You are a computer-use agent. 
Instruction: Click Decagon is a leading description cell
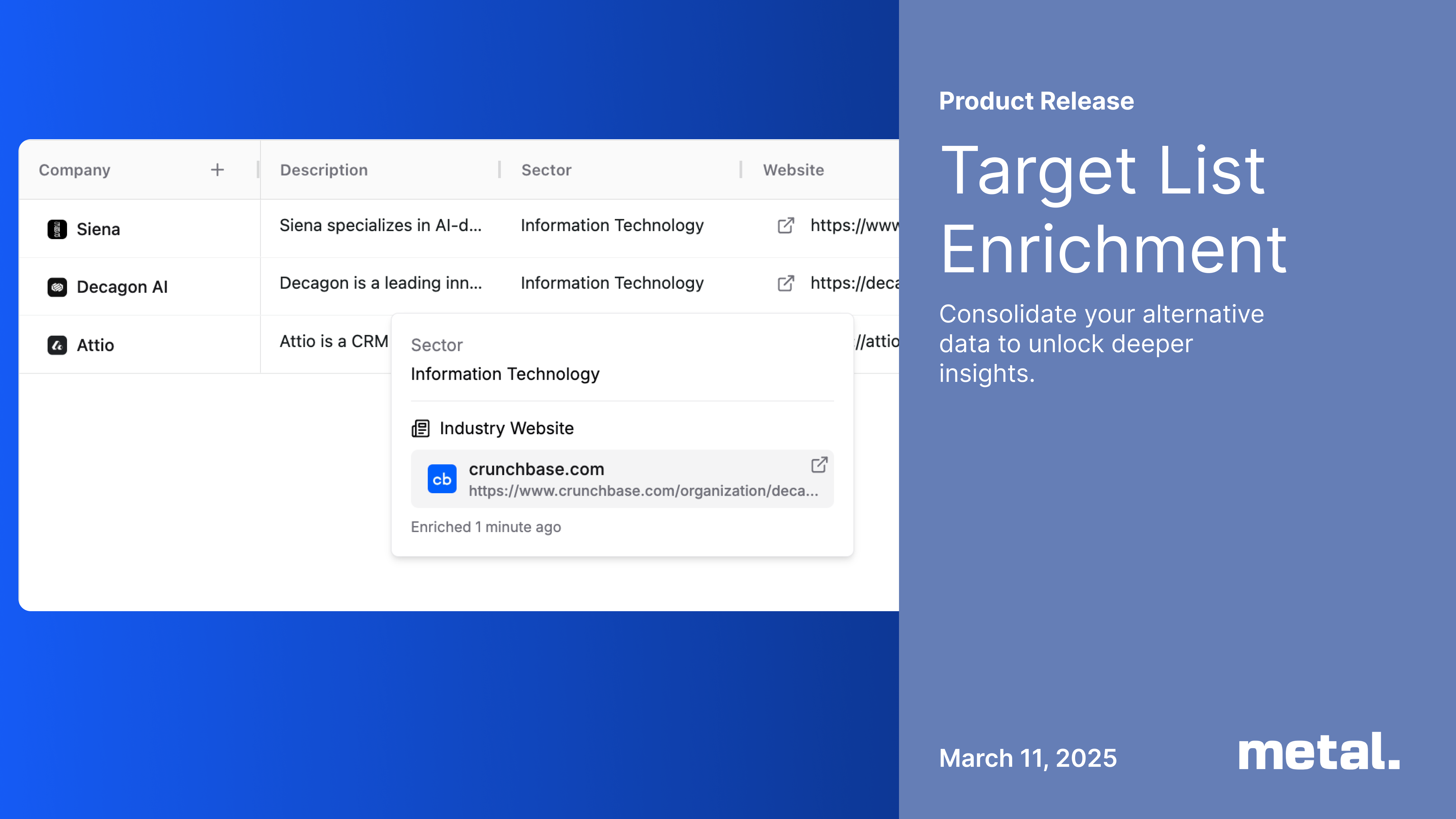(380, 283)
